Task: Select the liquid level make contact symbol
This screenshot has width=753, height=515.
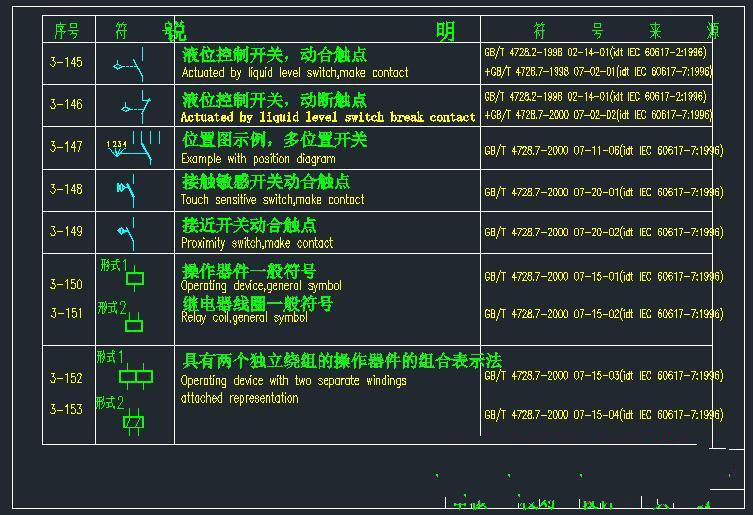Action: click(x=130, y=65)
